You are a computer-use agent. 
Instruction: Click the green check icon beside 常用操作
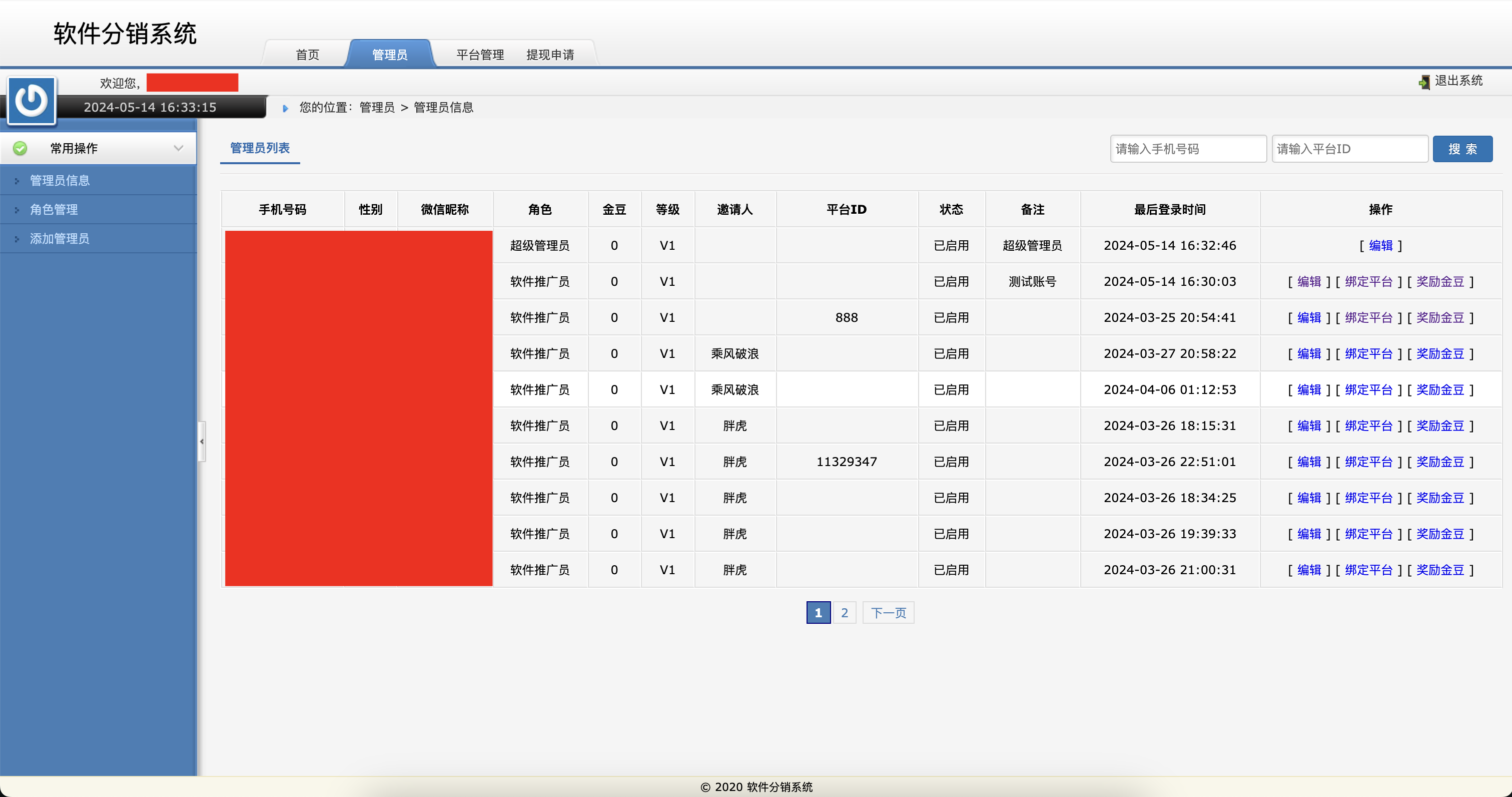[x=20, y=149]
